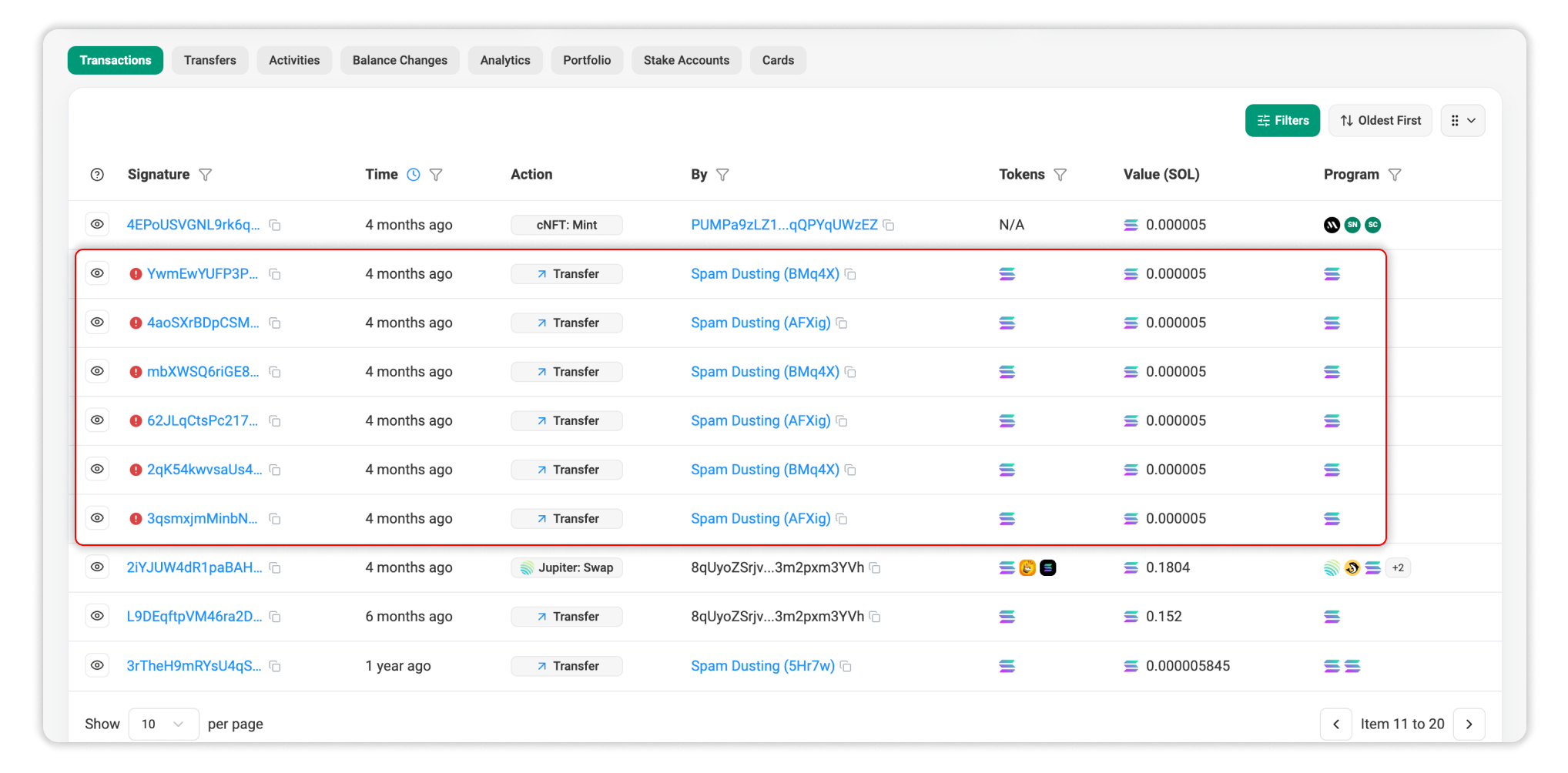Toggle eye icon for 4aoSXrBDpCSM row

pyautogui.click(x=97, y=322)
